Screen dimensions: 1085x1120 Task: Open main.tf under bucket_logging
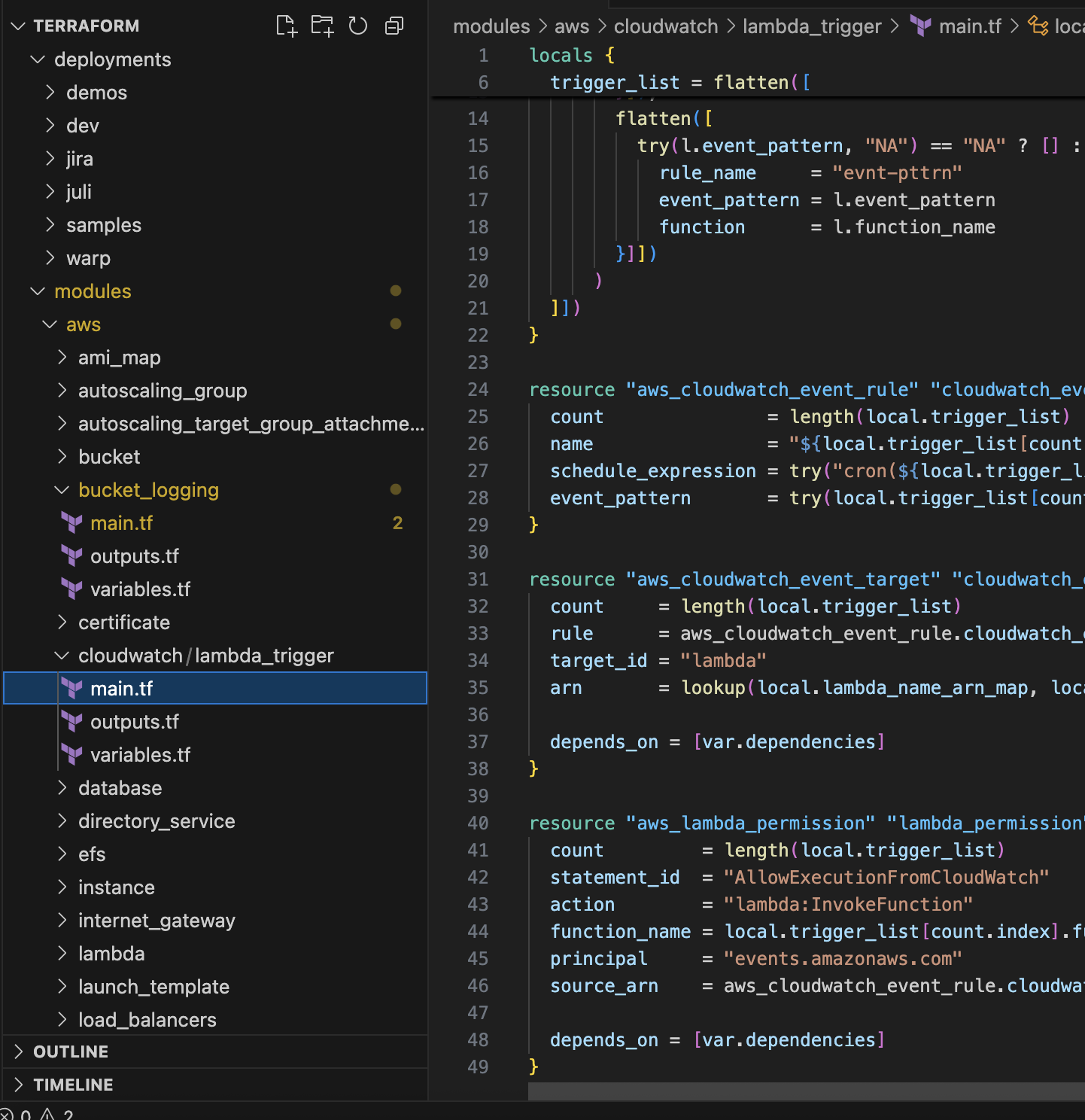click(x=121, y=523)
